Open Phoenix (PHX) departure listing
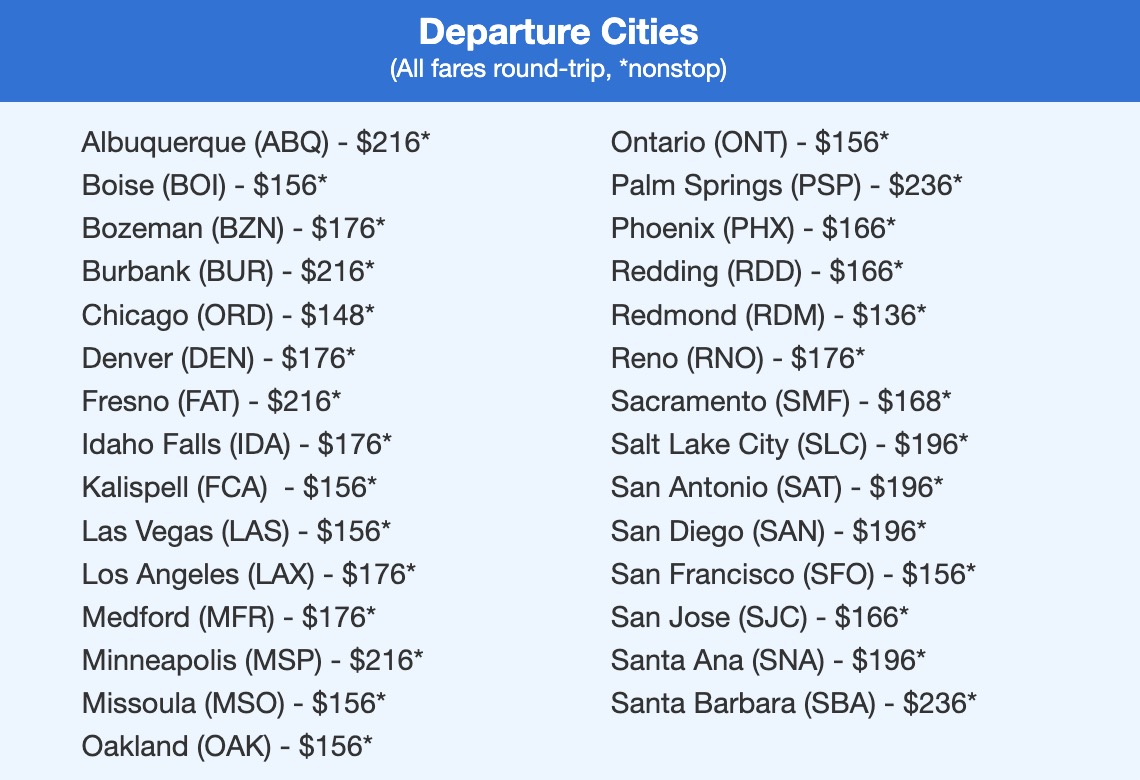Image resolution: width=1140 pixels, height=780 pixels. point(753,228)
